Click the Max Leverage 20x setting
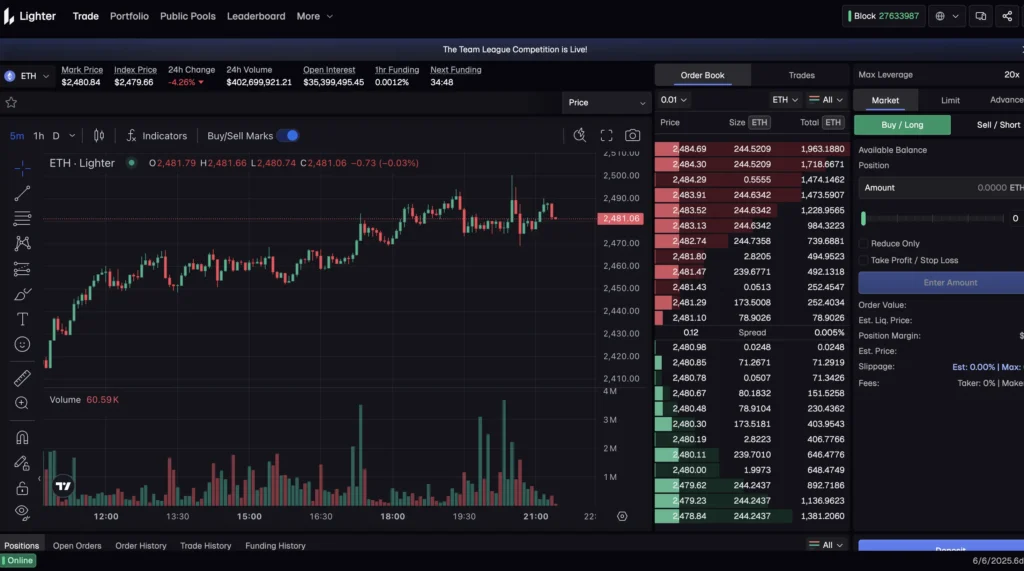Screen dimensions: 1024x571 [x=939, y=74]
